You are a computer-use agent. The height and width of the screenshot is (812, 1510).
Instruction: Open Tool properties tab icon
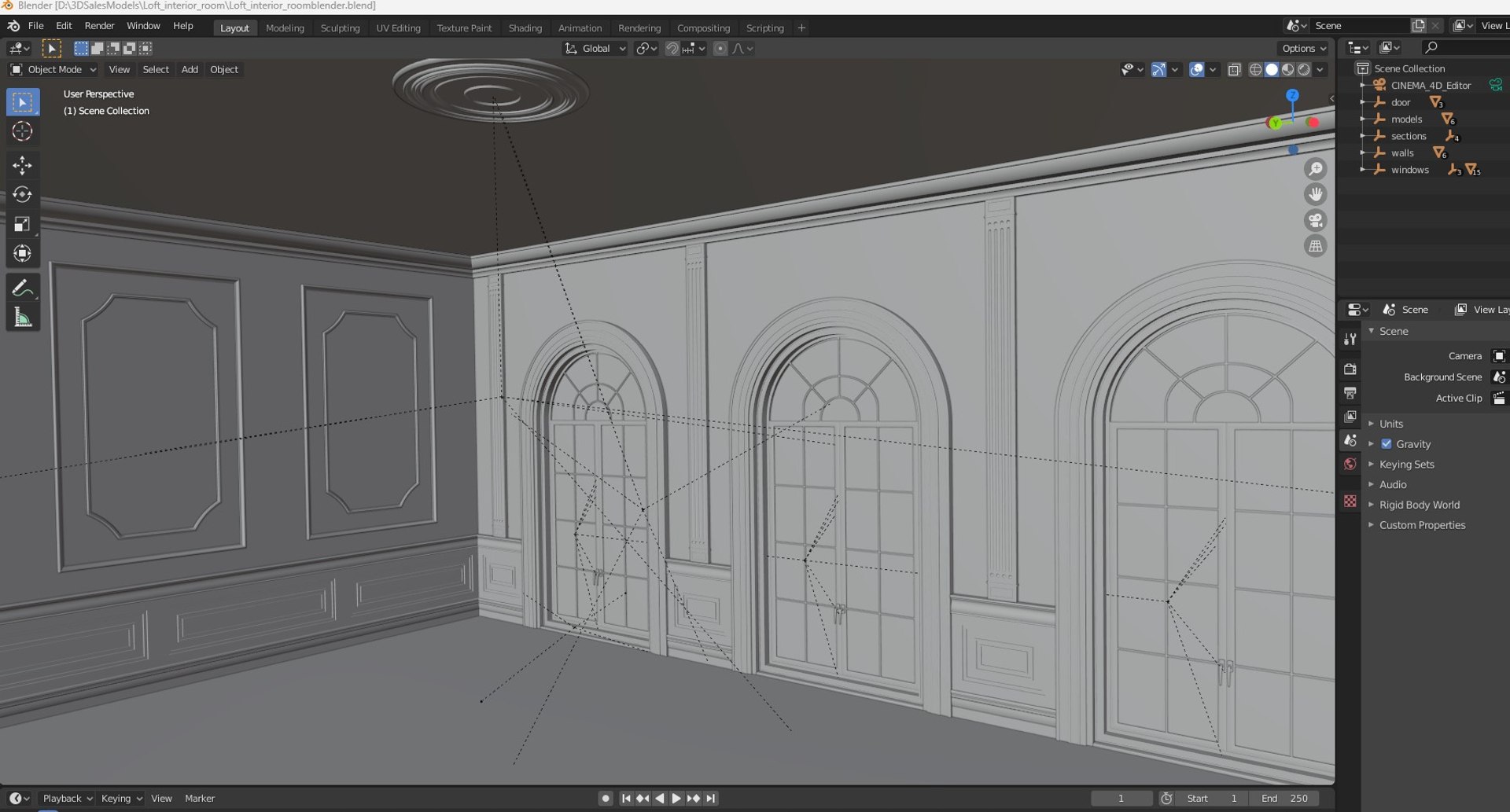click(x=1350, y=339)
